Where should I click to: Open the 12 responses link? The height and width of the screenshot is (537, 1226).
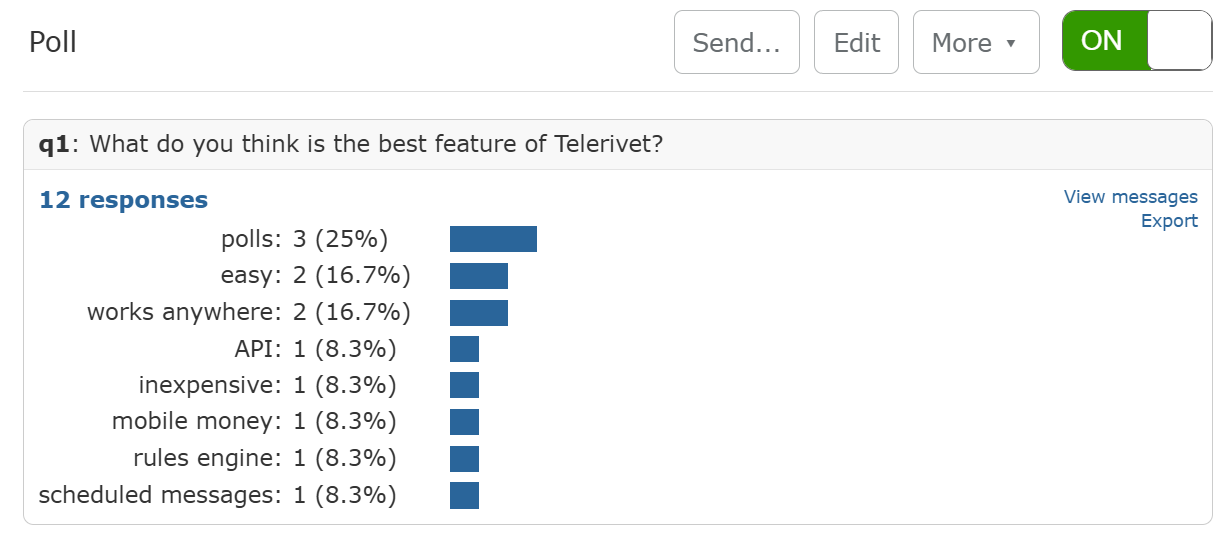pos(123,200)
